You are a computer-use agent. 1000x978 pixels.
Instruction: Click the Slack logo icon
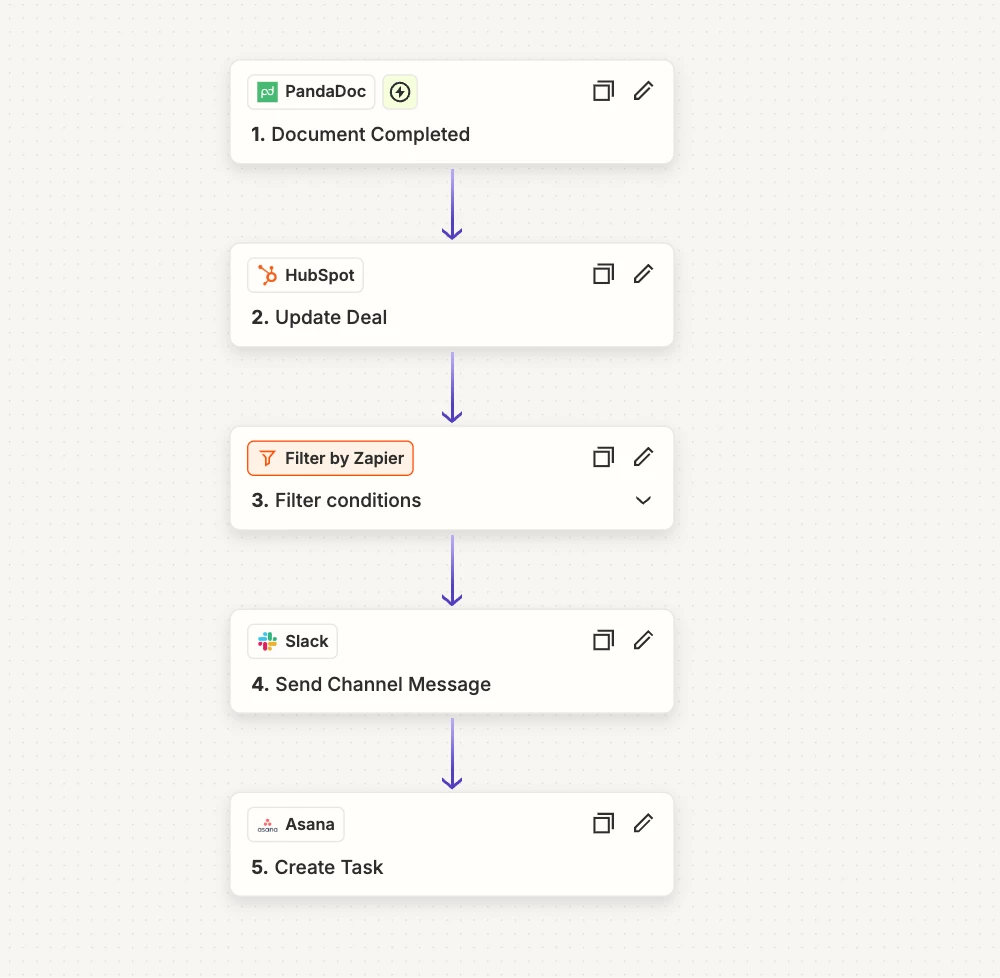pyautogui.click(x=267, y=641)
